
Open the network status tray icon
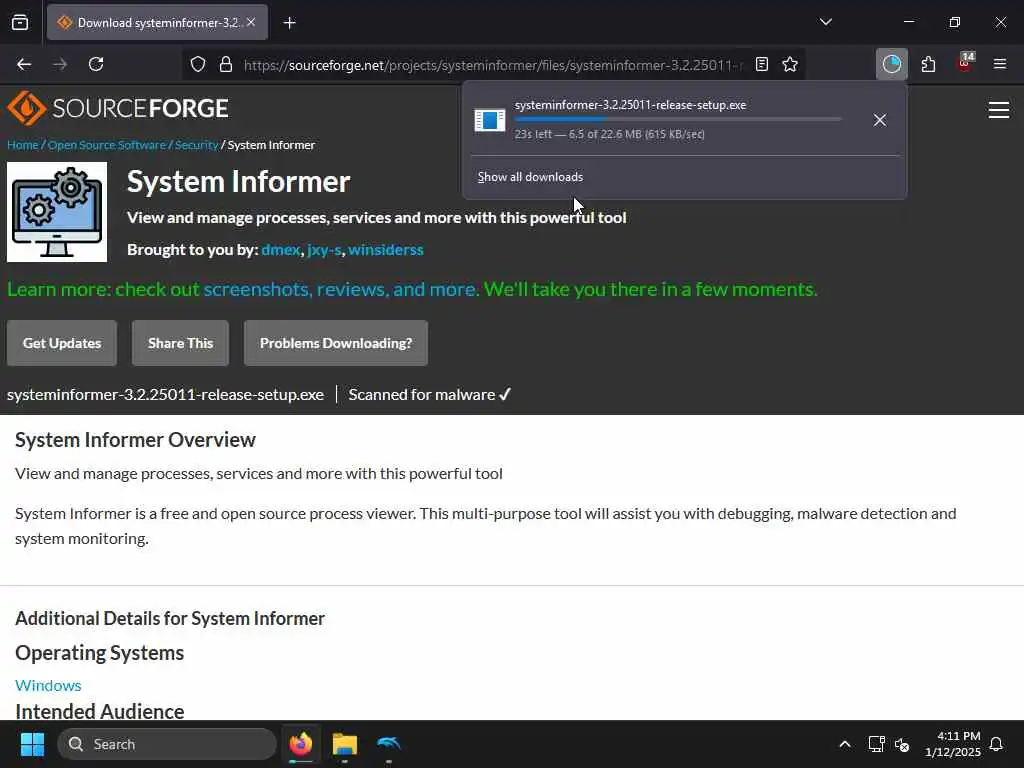coord(876,744)
